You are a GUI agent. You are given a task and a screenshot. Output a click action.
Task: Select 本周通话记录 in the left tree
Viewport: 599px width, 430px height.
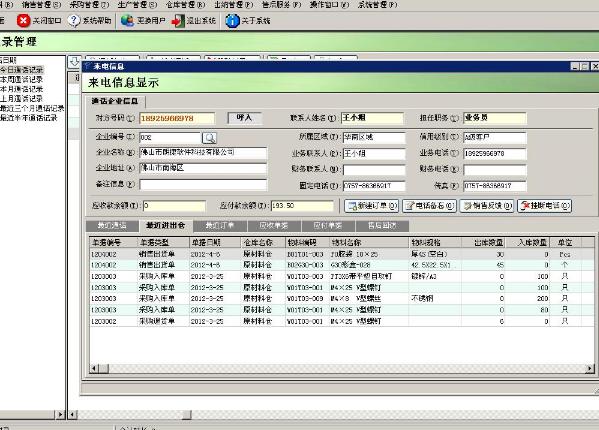click(x=22, y=79)
